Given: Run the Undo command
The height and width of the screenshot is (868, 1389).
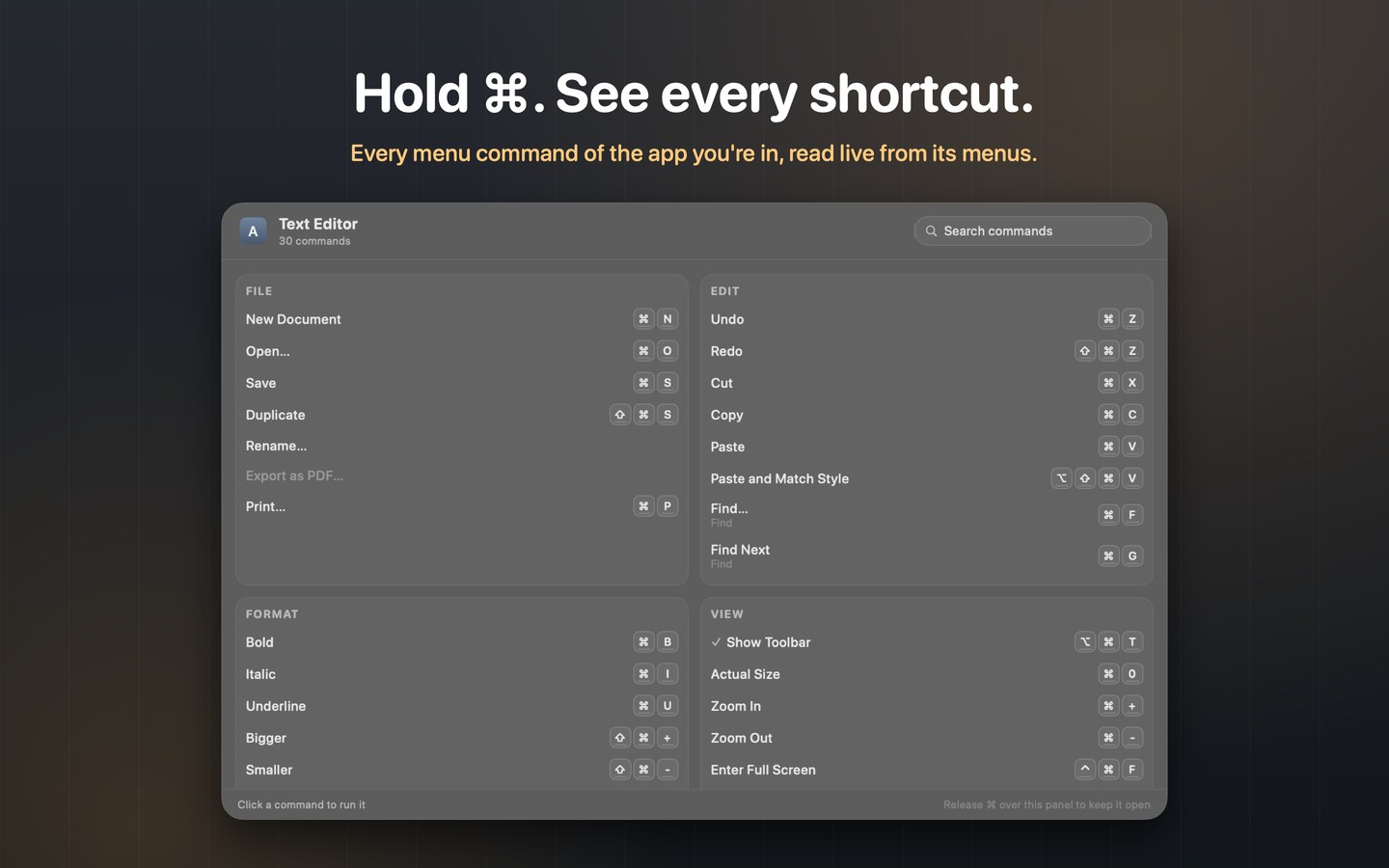Looking at the screenshot, I should pos(926,319).
